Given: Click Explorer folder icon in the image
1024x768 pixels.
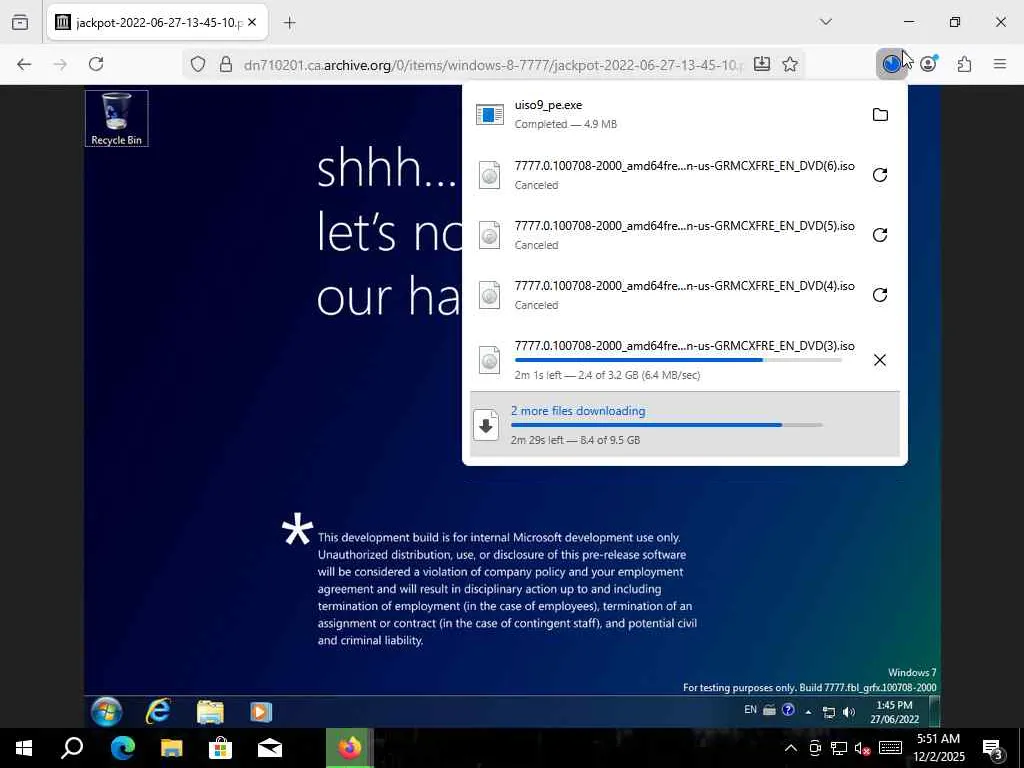Looking at the screenshot, I should pyautogui.click(x=210, y=712).
